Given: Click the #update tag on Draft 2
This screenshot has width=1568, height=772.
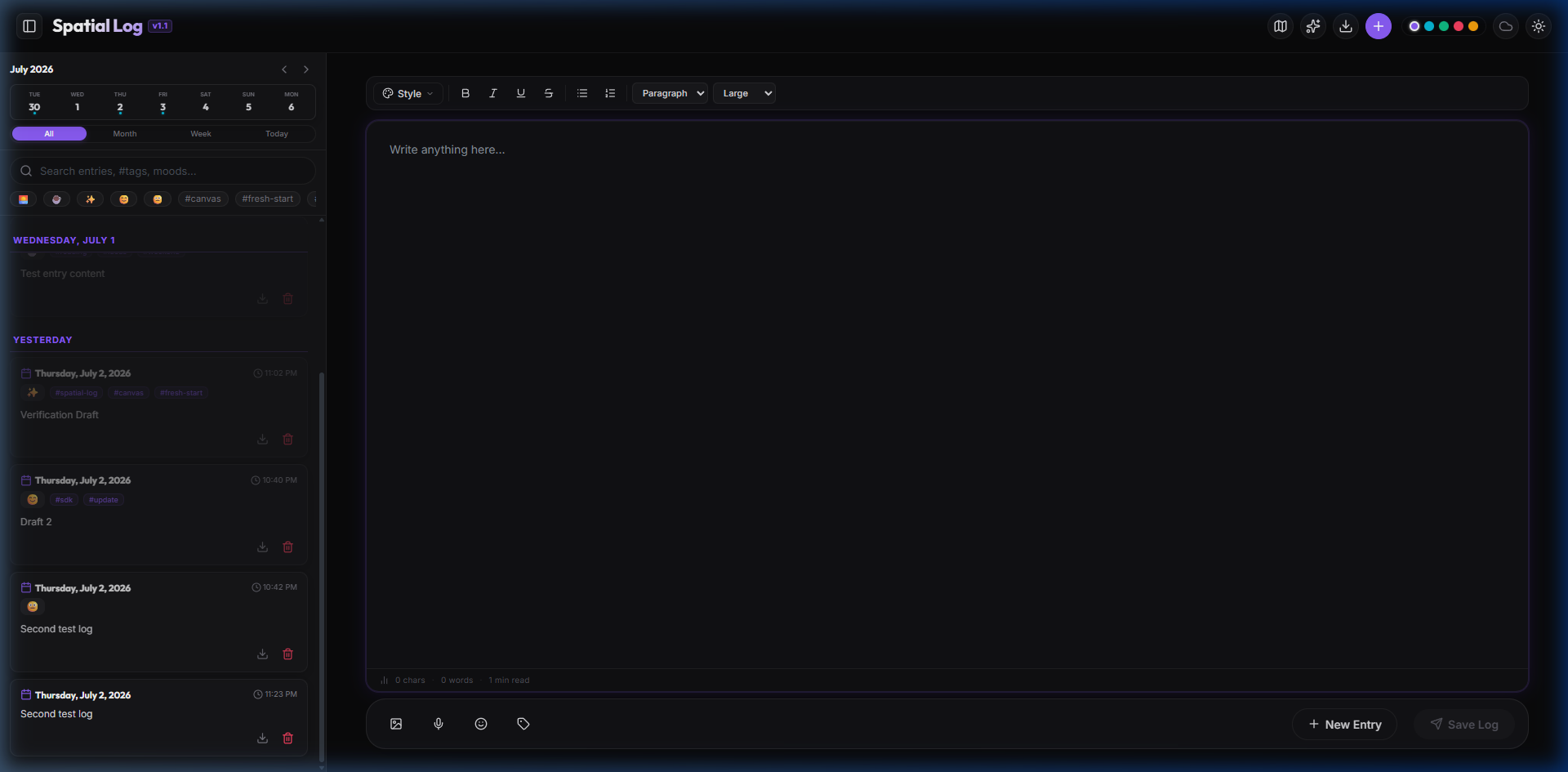Looking at the screenshot, I should (104, 500).
